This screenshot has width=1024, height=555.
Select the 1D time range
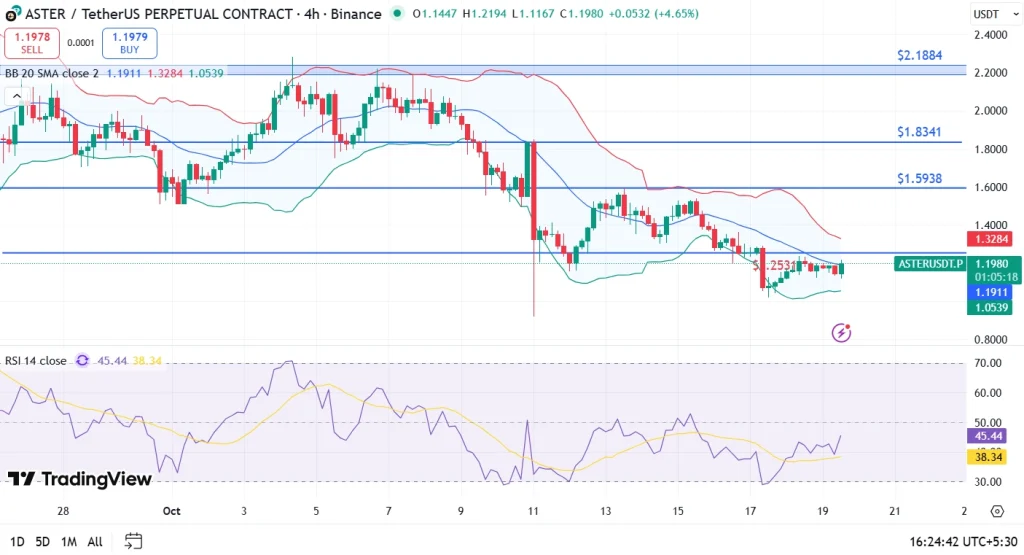(x=16, y=541)
